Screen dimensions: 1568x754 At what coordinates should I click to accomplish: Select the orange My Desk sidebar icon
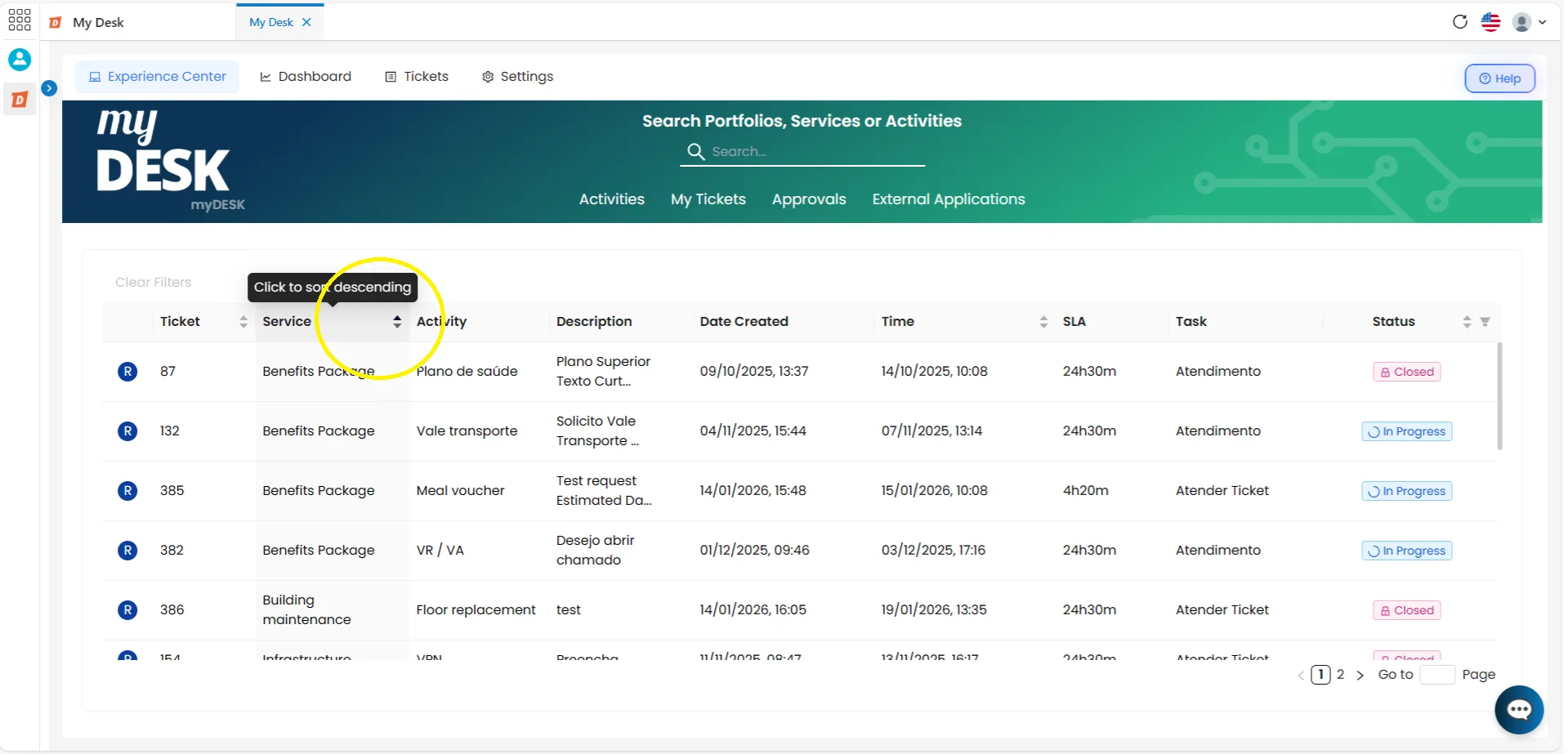click(20, 100)
